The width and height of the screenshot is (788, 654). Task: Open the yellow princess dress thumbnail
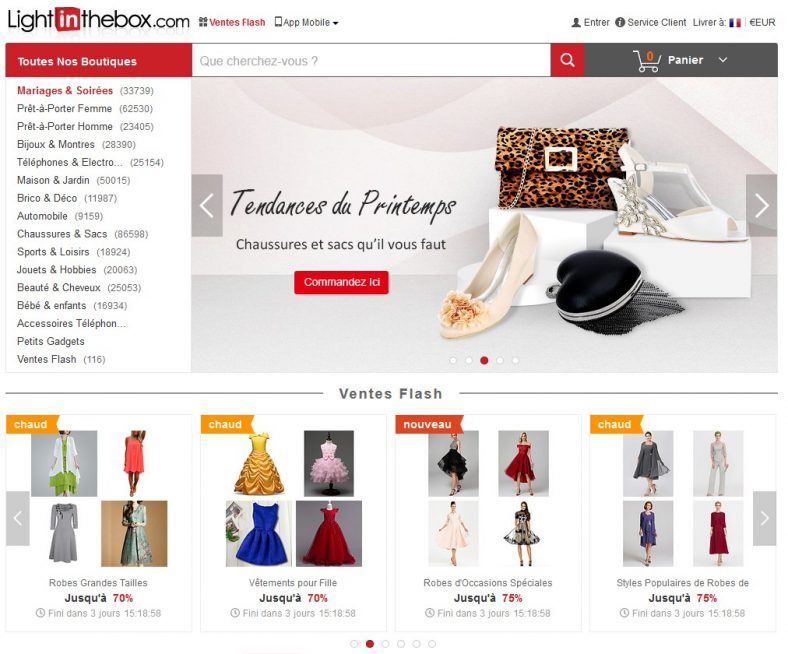point(259,463)
